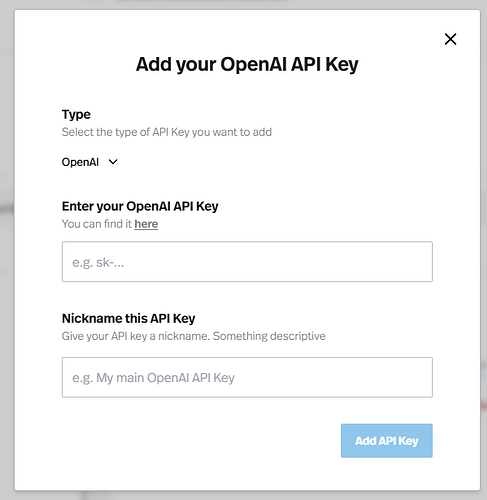Focus the sk-... API key input field
Image resolution: width=487 pixels, height=500 pixels.
pyautogui.click(x=247, y=262)
